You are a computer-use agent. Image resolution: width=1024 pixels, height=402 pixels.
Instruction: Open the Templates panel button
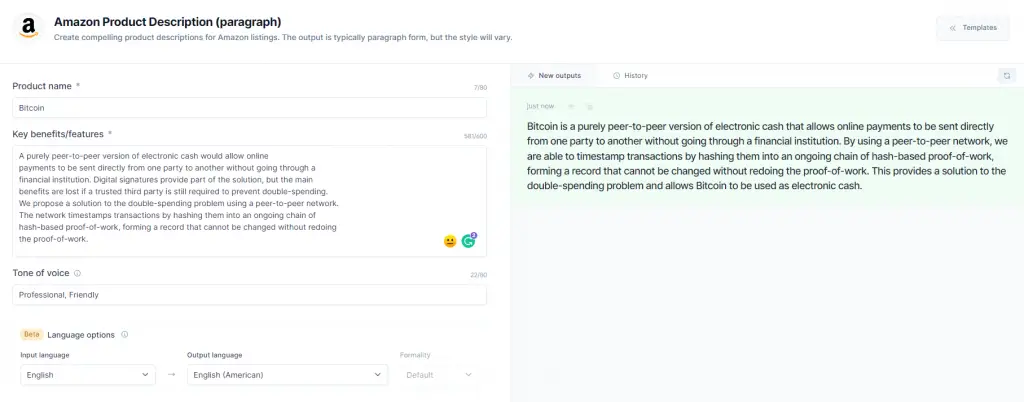(x=972, y=28)
